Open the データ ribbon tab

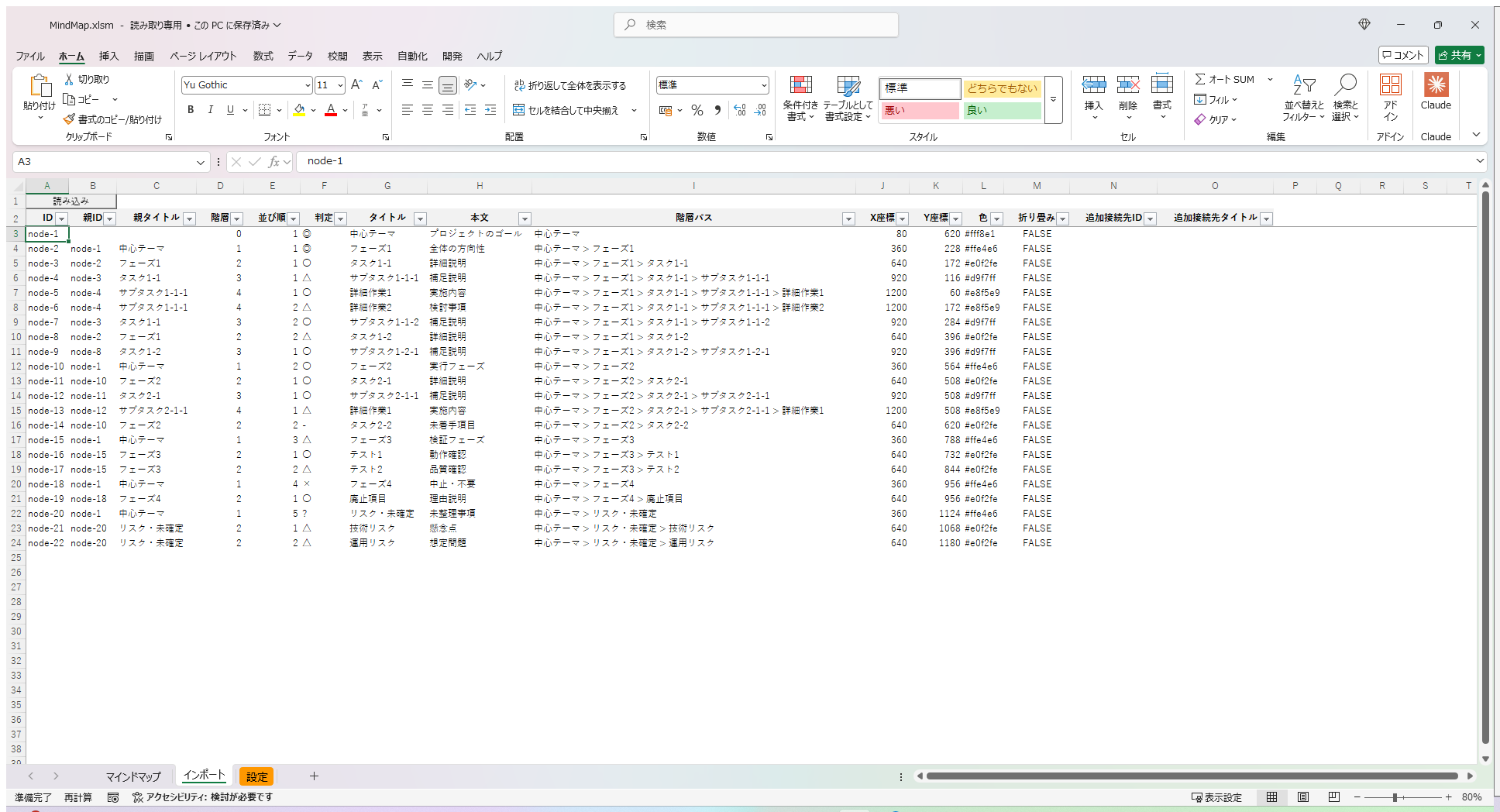(301, 56)
